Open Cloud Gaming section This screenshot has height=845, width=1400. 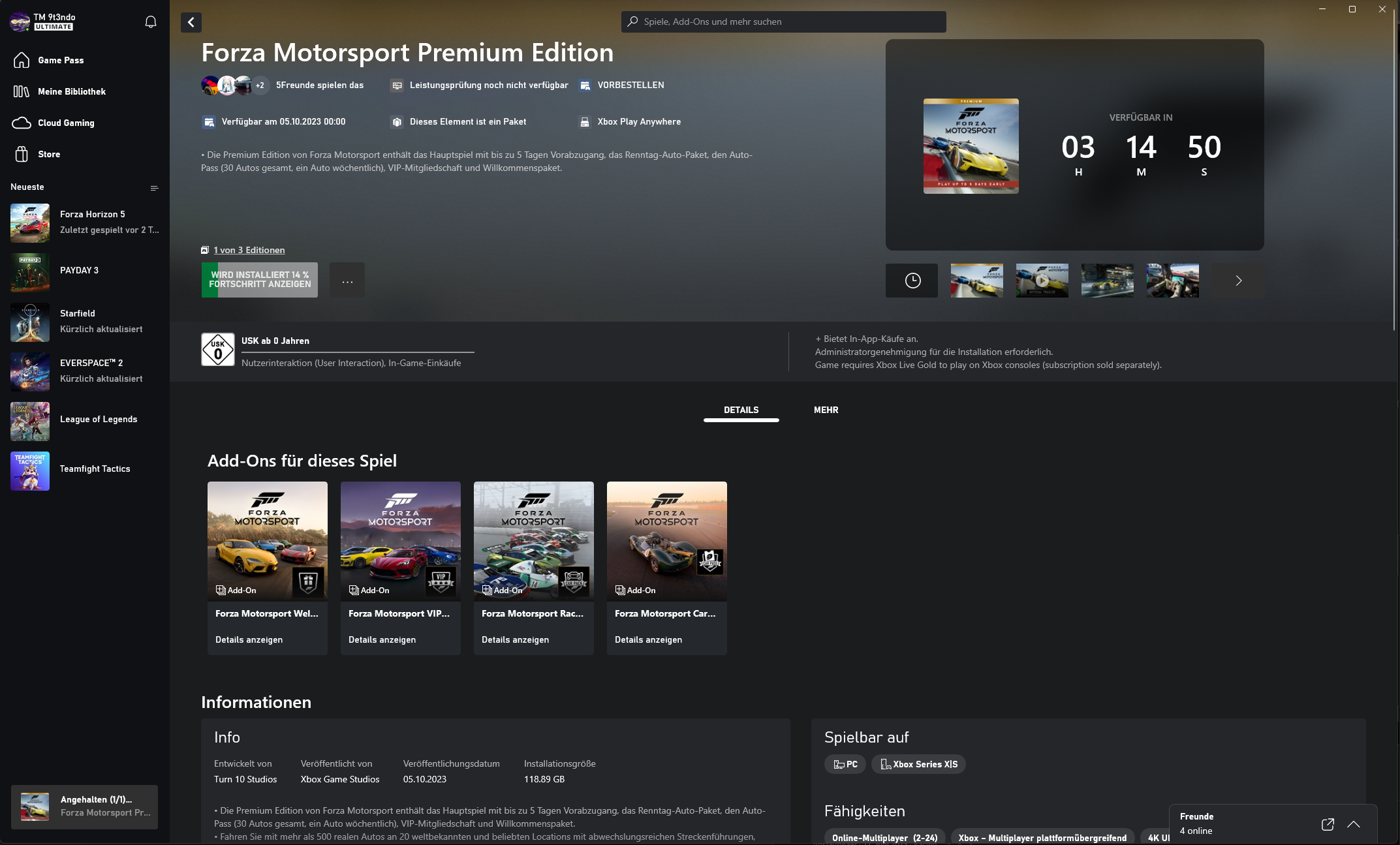pyautogui.click(x=65, y=123)
